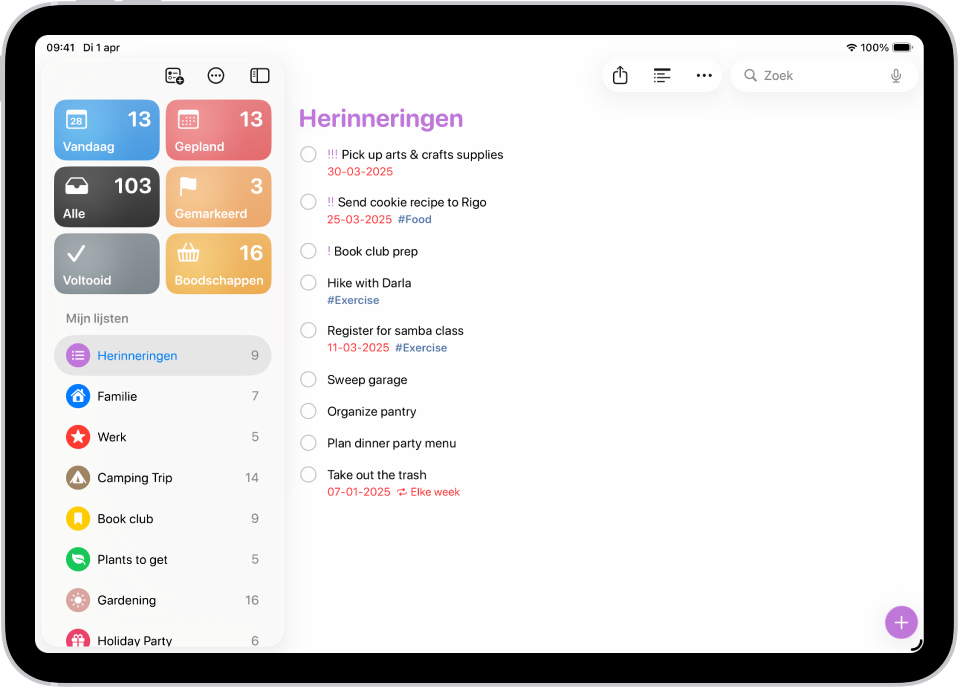Tap the Share icon above the list
The width and height of the screenshot is (960, 692).
click(620, 75)
